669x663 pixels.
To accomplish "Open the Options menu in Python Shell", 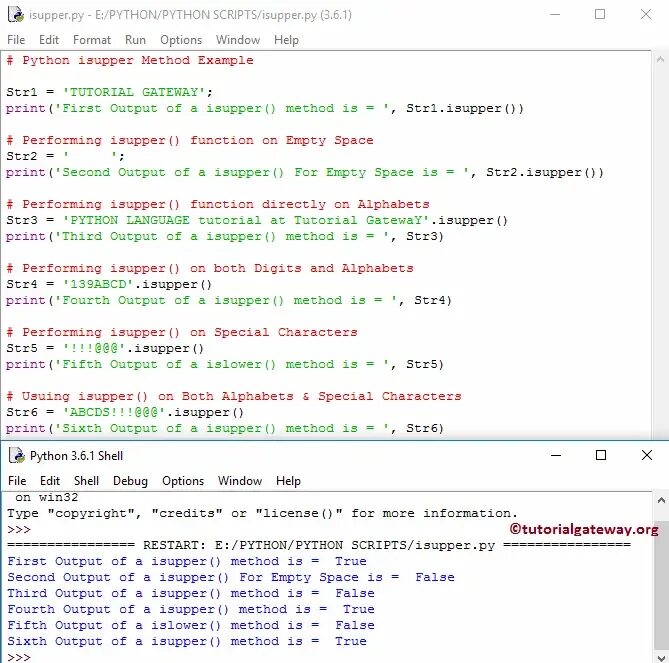I will point(183,481).
